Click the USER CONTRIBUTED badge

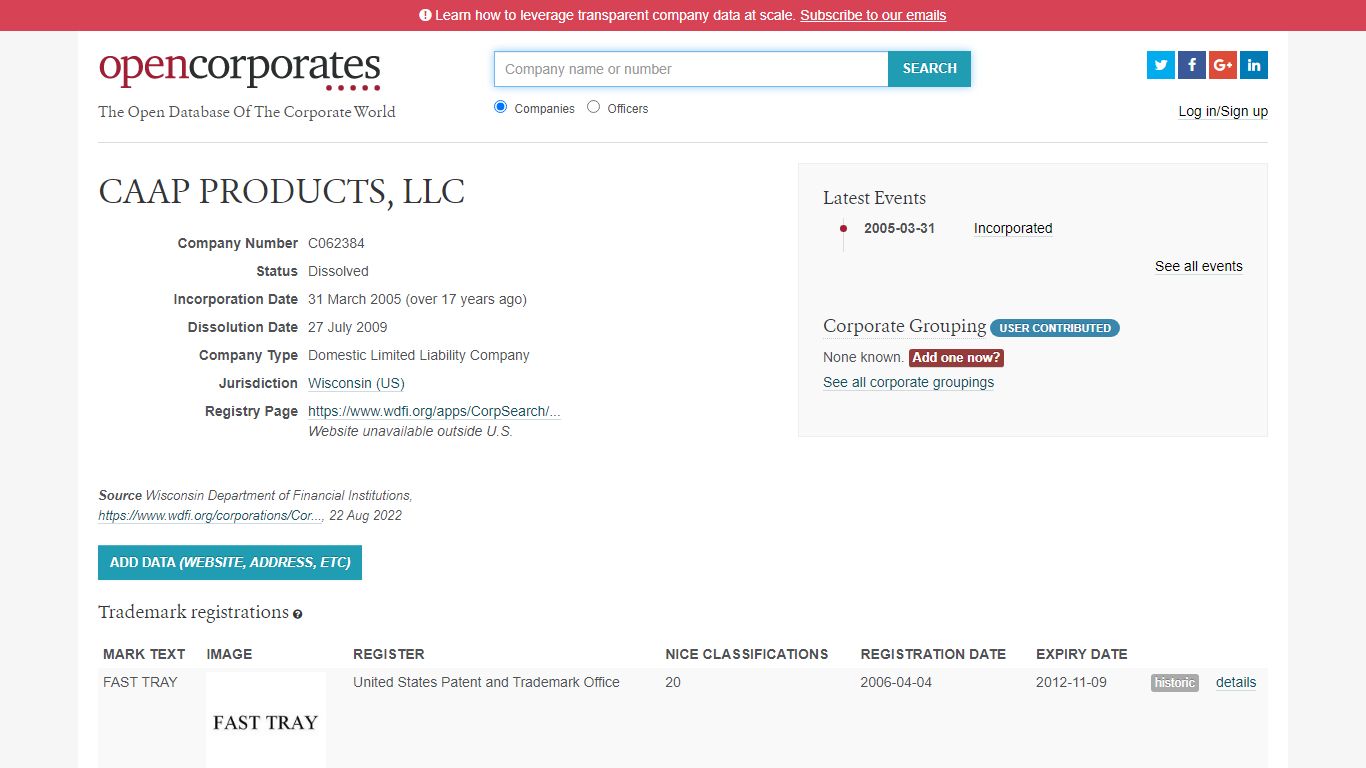point(1055,328)
